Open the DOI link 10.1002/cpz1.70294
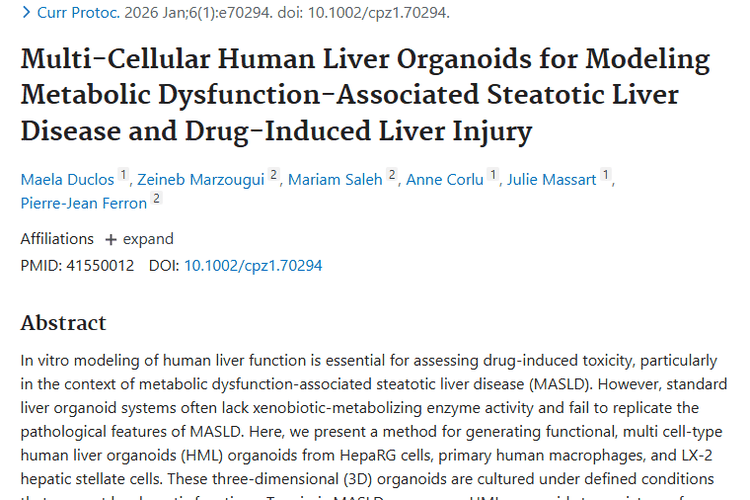 click(253, 266)
